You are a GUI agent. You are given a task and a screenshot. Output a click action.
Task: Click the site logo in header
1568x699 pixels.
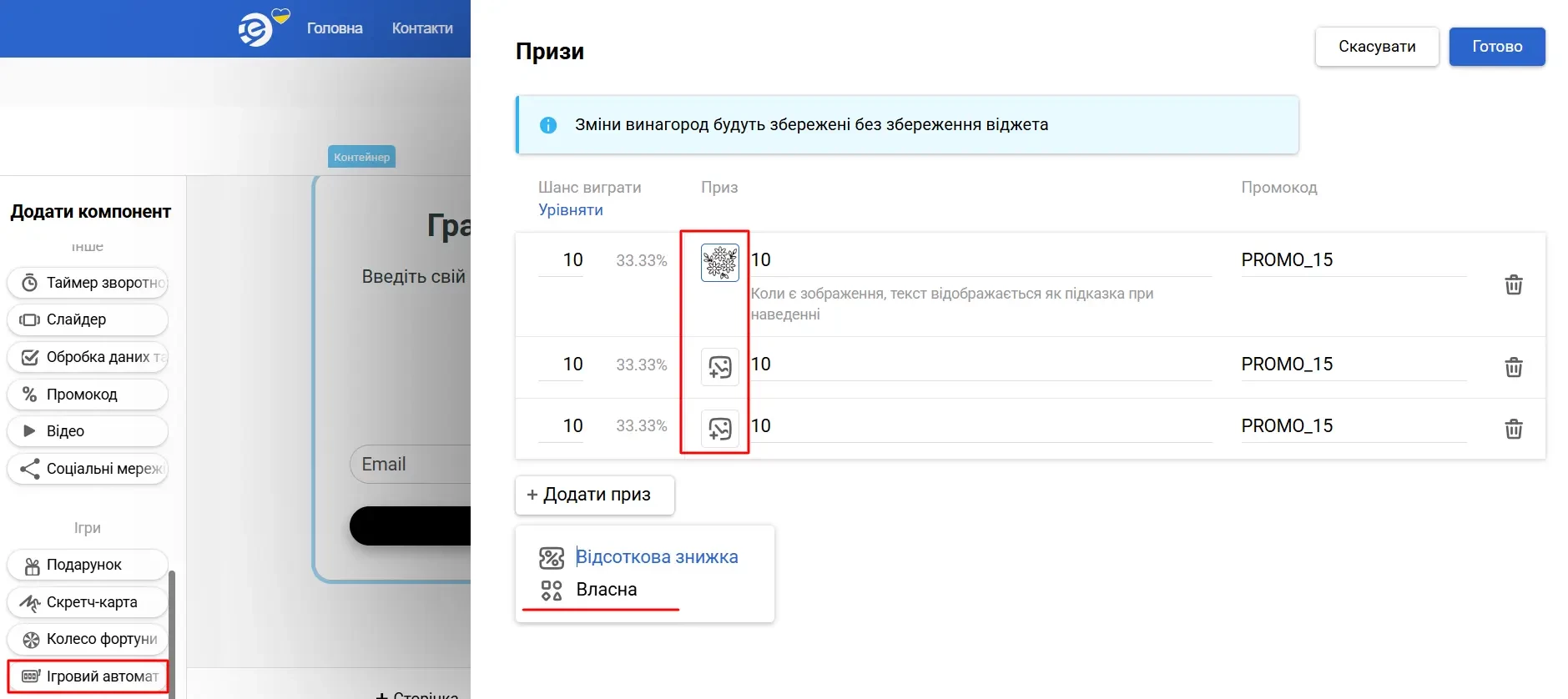257,29
